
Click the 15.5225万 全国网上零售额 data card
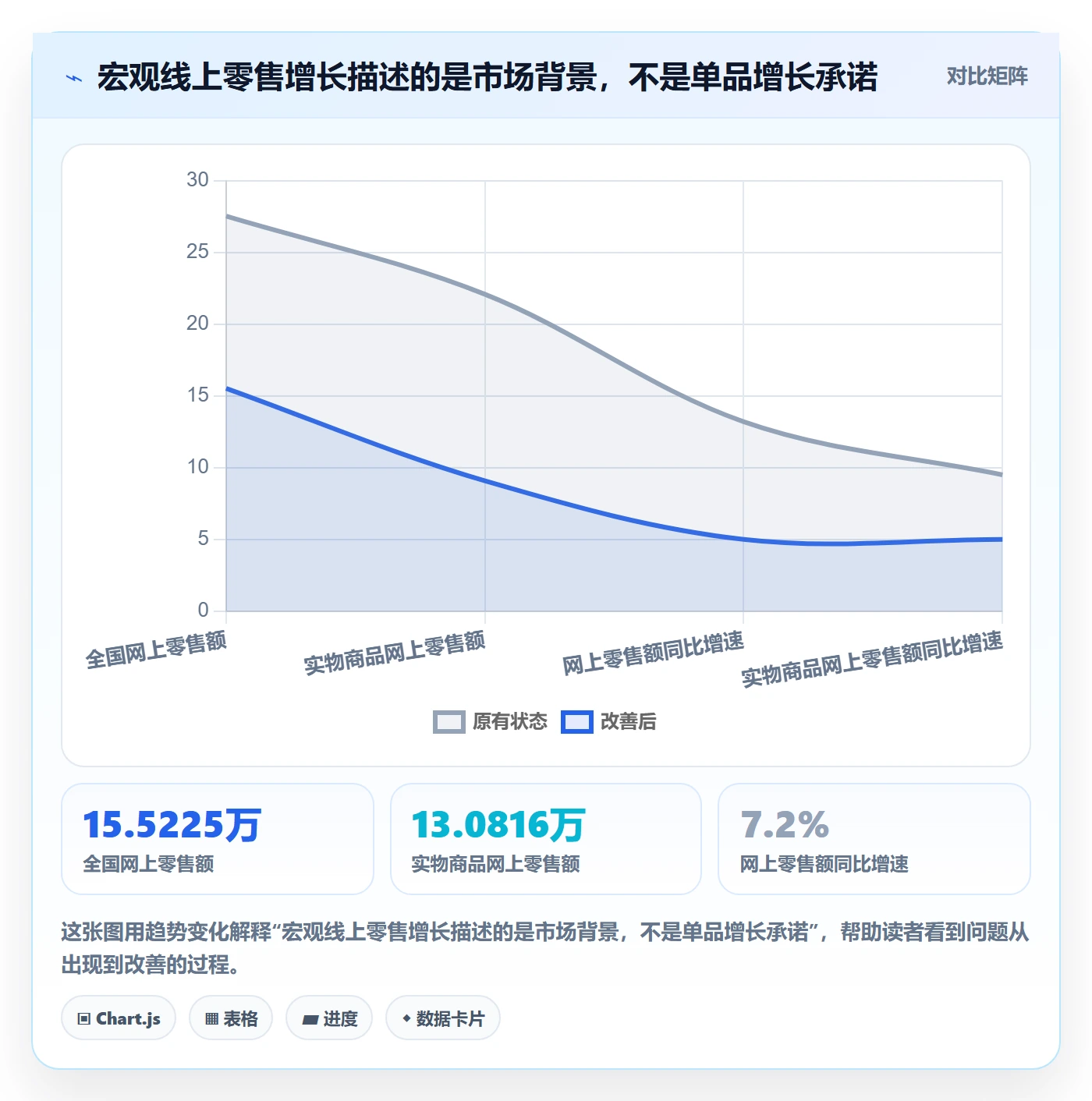pyautogui.click(x=218, y=839)
